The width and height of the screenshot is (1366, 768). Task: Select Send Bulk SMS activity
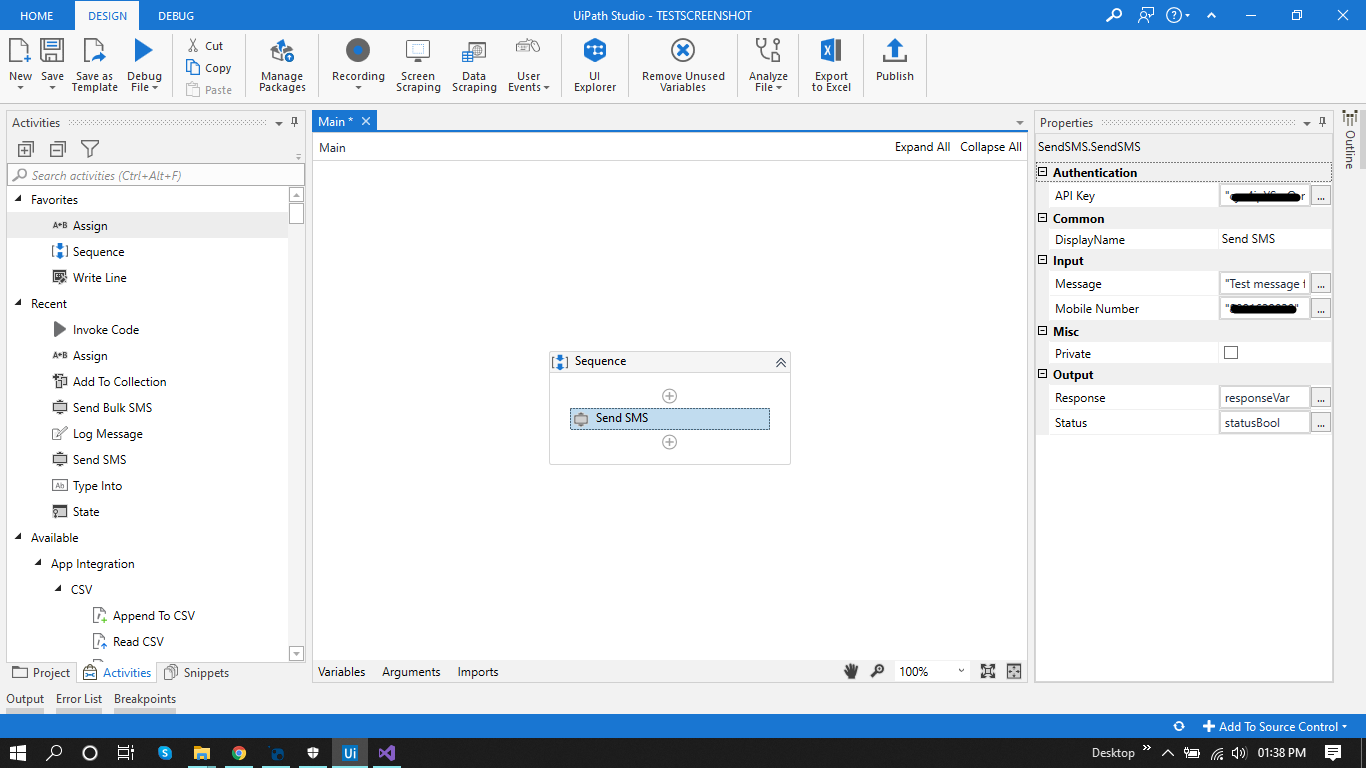pos(102,408)
